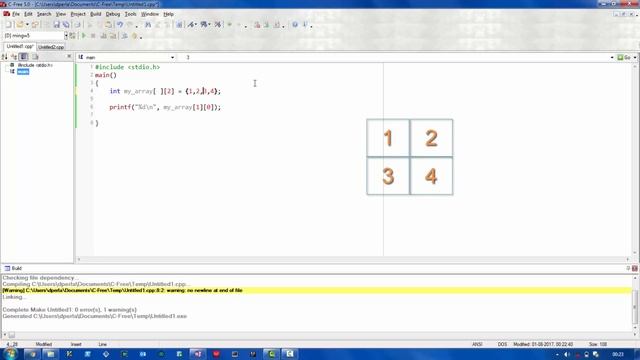The height and width of the screenshot is (360, 640).
Task: Click the editor horizontal scrollbar
Action: point(353,259)
